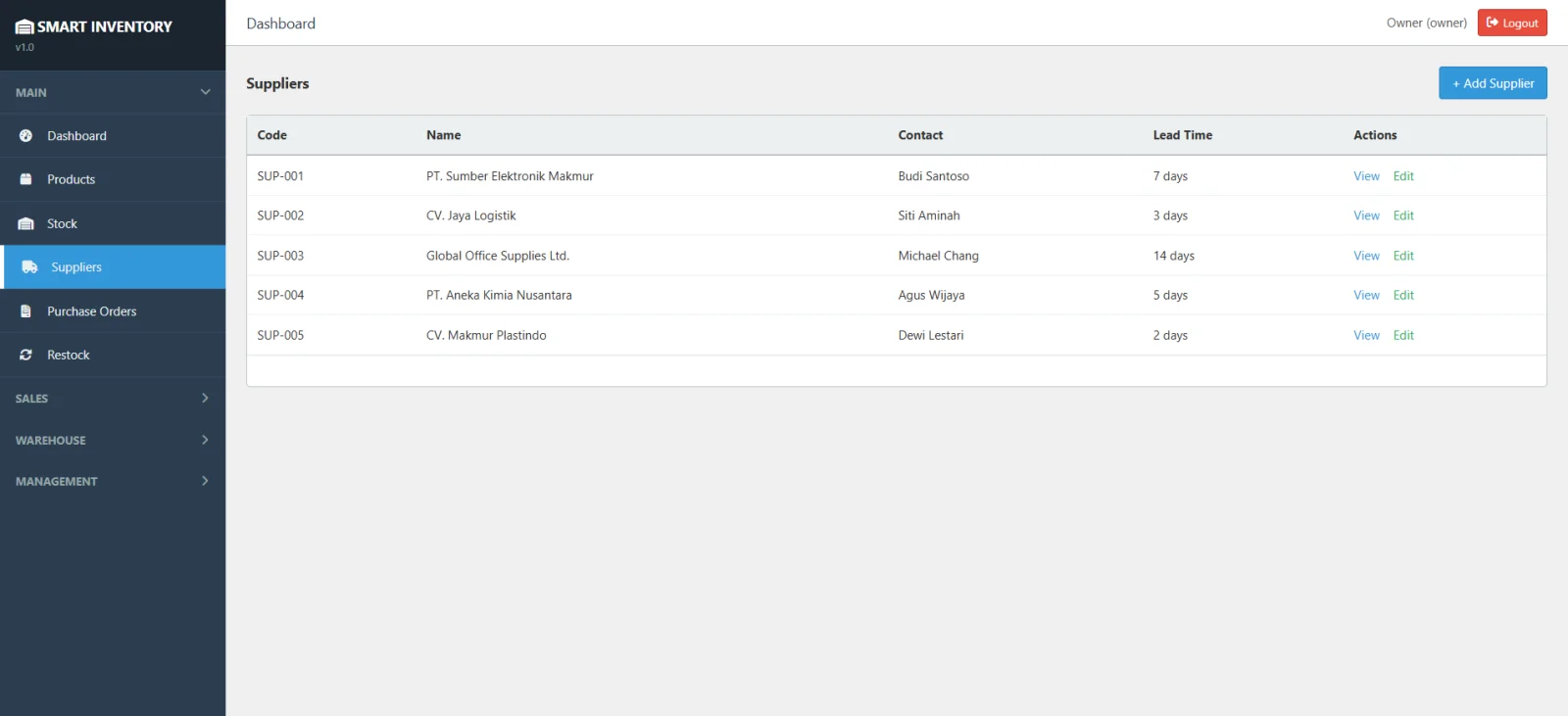Viewport: 1568px width, 716px height.
Task: Click the Suppliers truck icon
Action: point(29,267)
